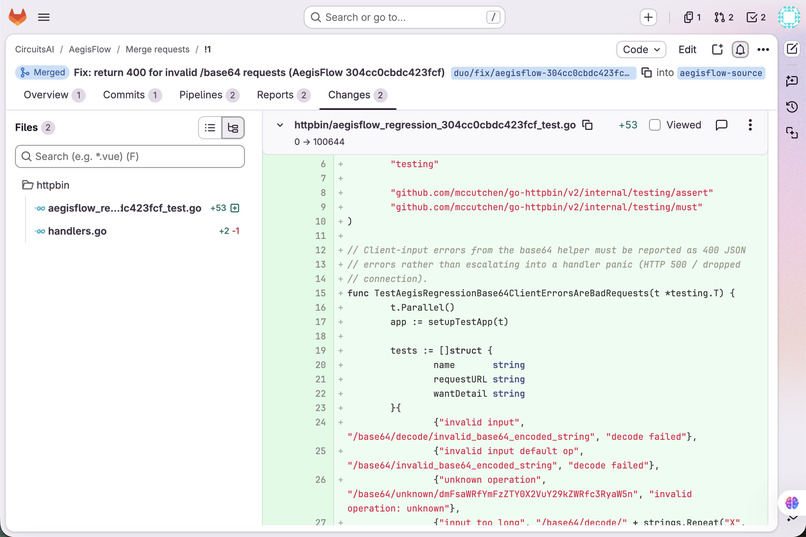Viewport: 806px width, 537px height.
Task: Copy the source branch name
Action: [x=647, y=72]
